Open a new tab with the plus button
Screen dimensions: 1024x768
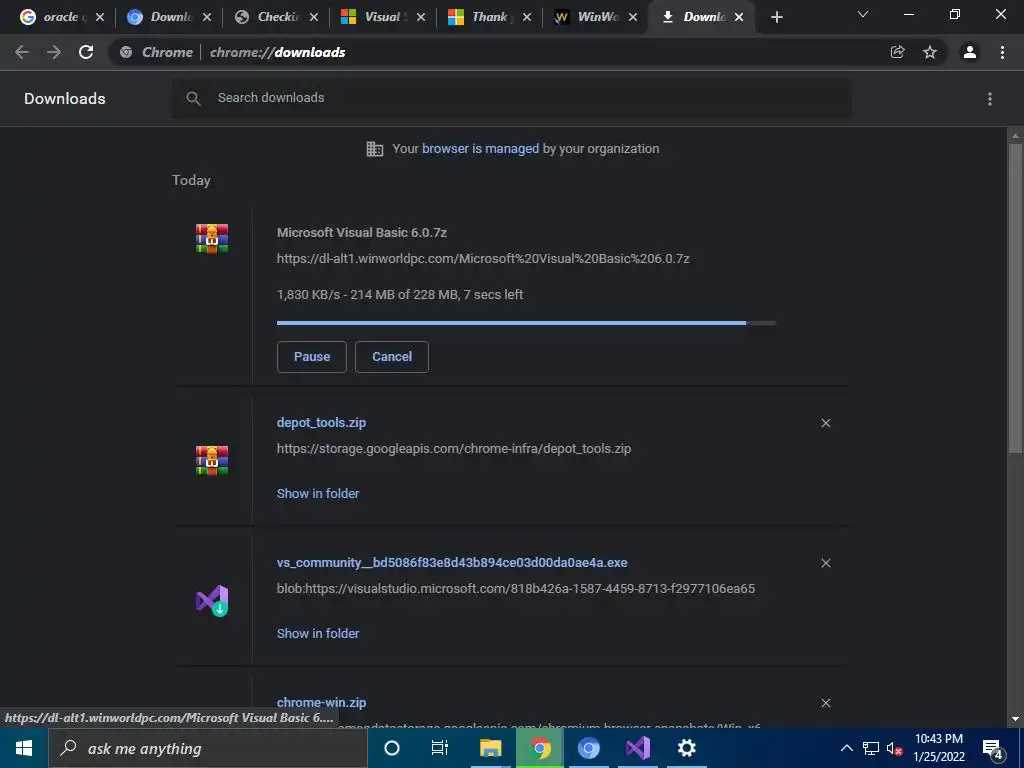click(x=776, y=18)
